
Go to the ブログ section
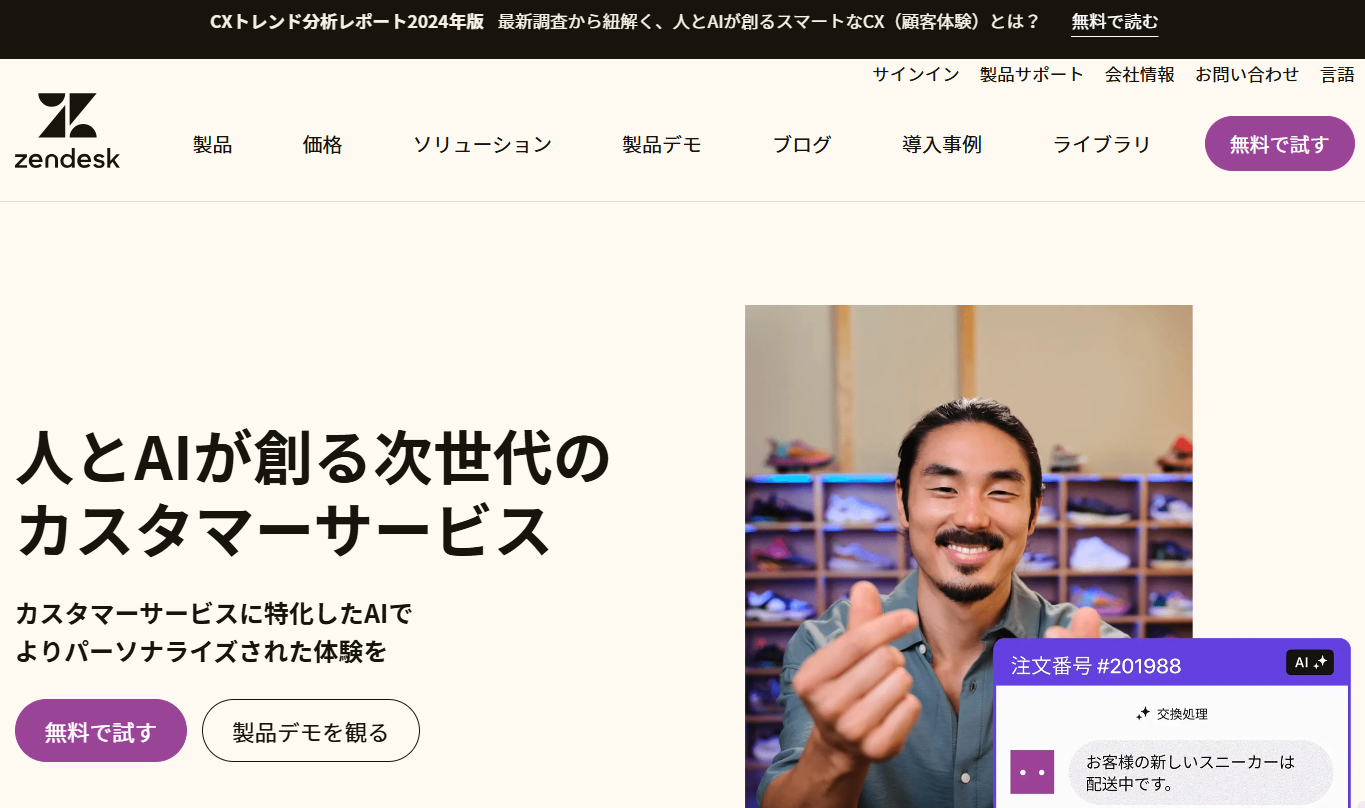click(802, 144)
